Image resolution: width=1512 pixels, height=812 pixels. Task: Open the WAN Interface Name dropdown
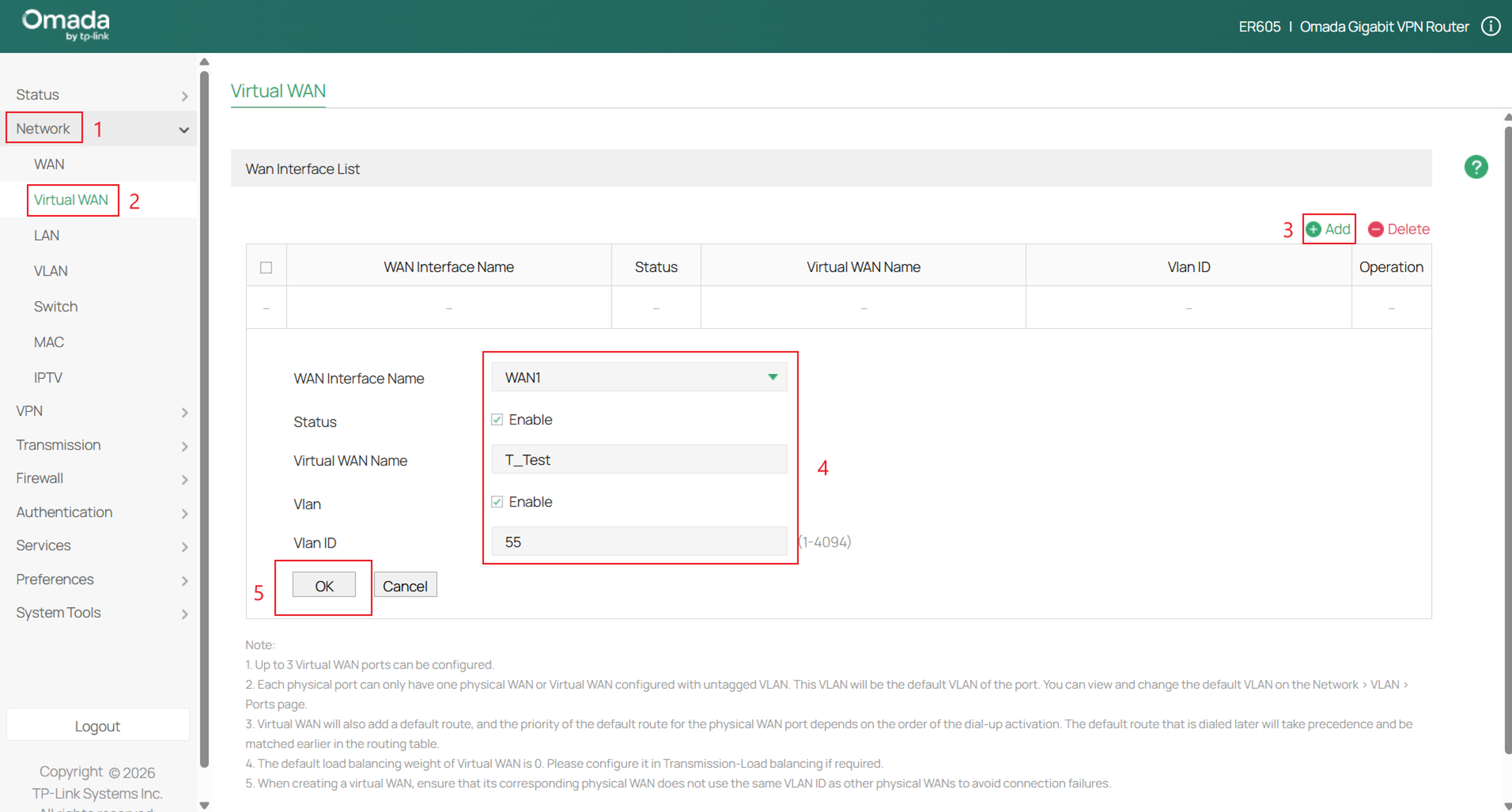[639, 377]
